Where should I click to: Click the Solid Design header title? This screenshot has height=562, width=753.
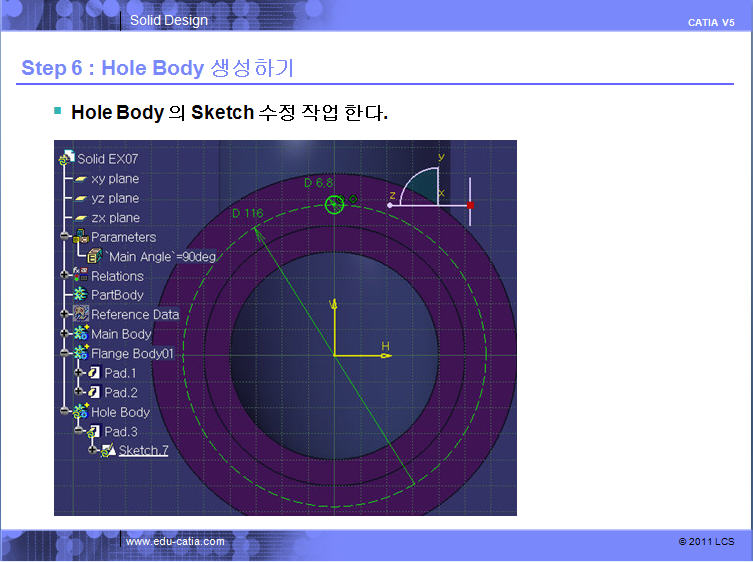169,20
